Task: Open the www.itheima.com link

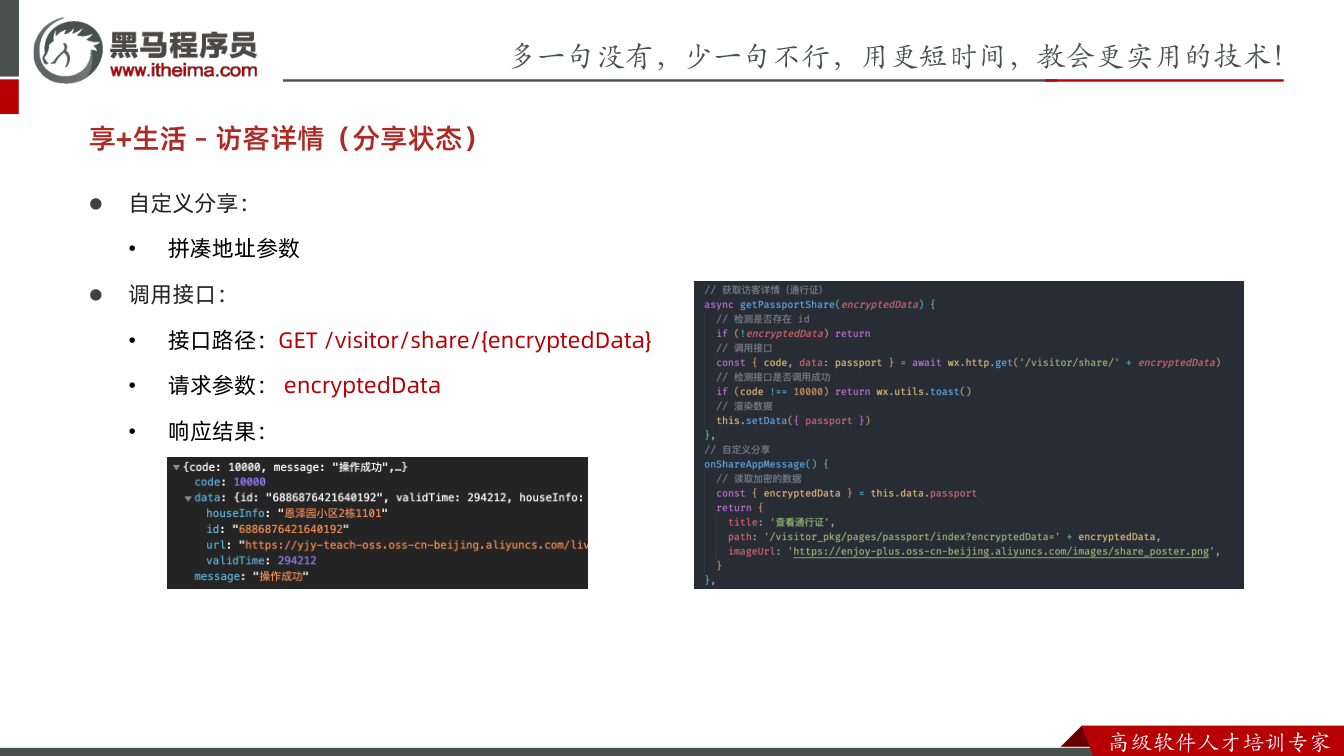Action: click(x=183, y=70)
